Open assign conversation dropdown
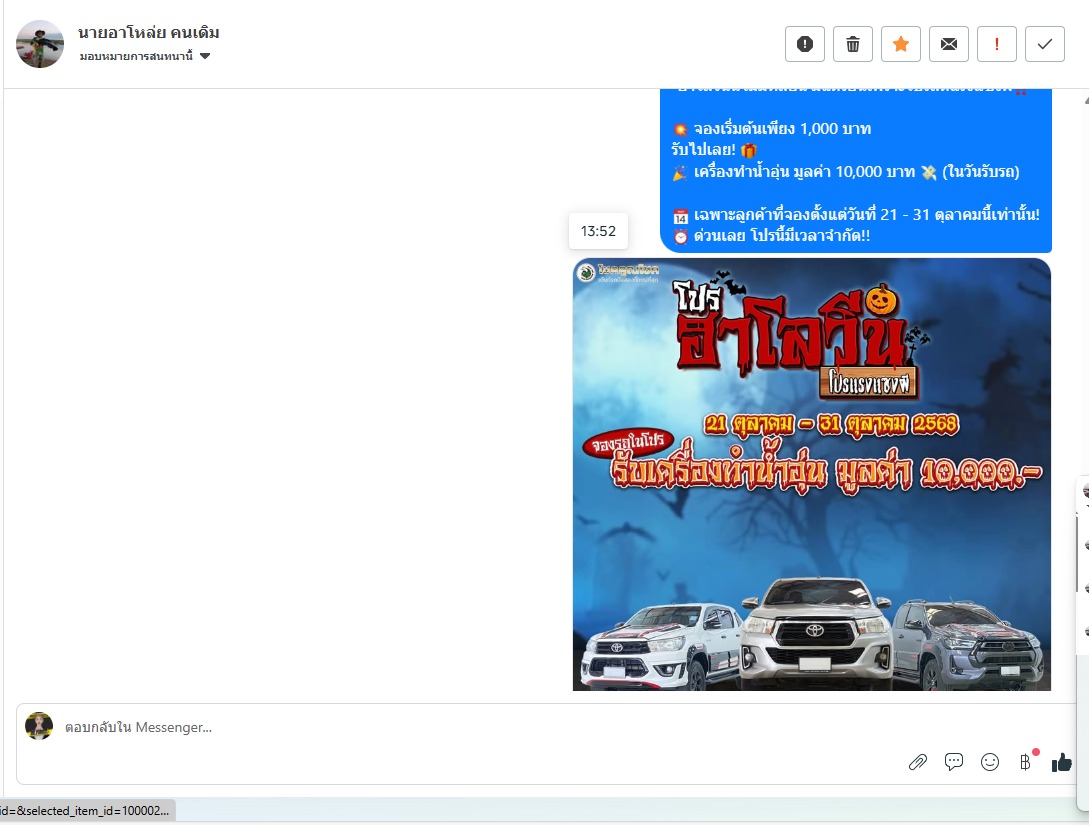 (x=144, y=56)
